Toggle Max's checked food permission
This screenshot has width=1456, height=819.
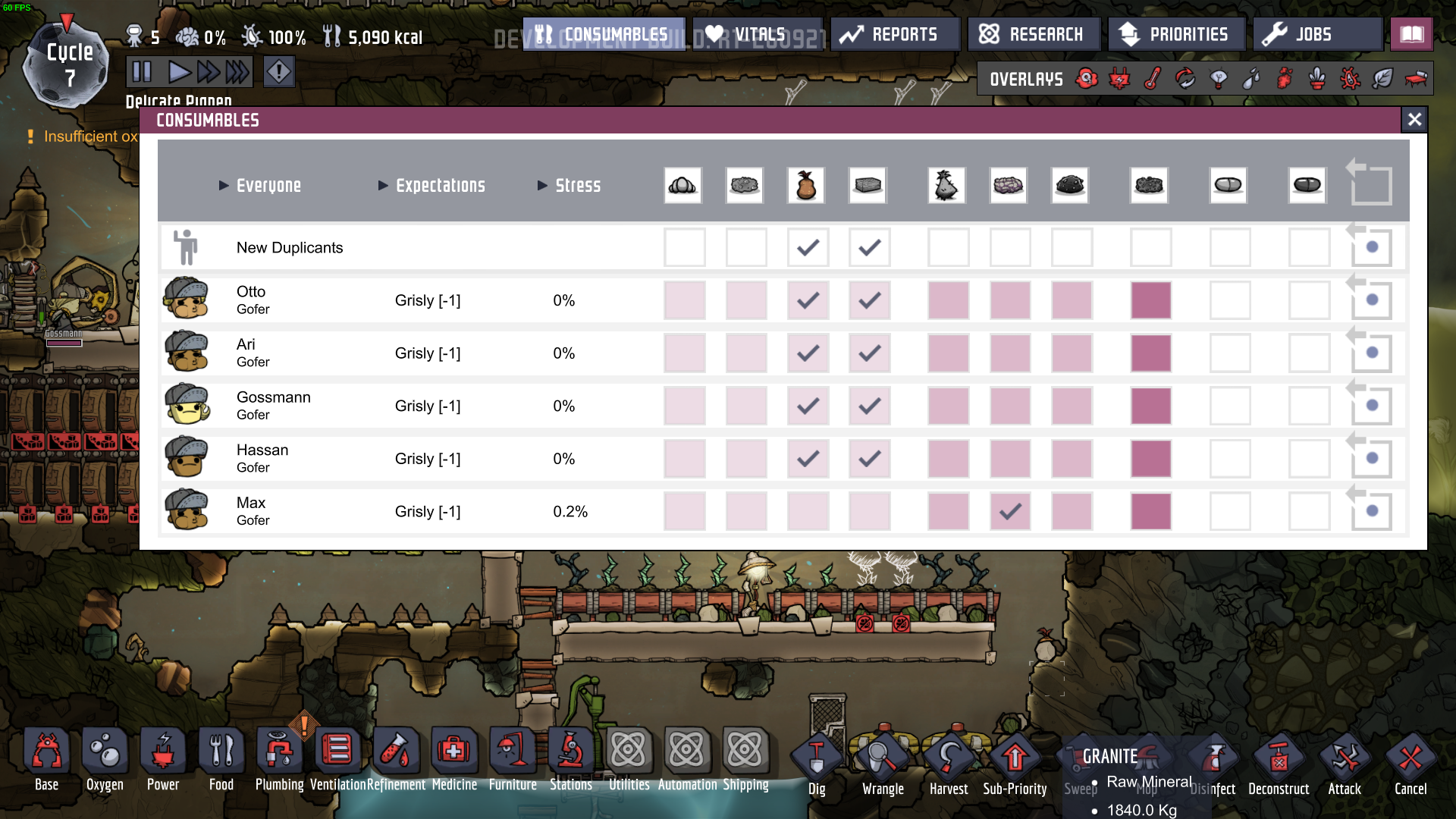[1010, 512]
